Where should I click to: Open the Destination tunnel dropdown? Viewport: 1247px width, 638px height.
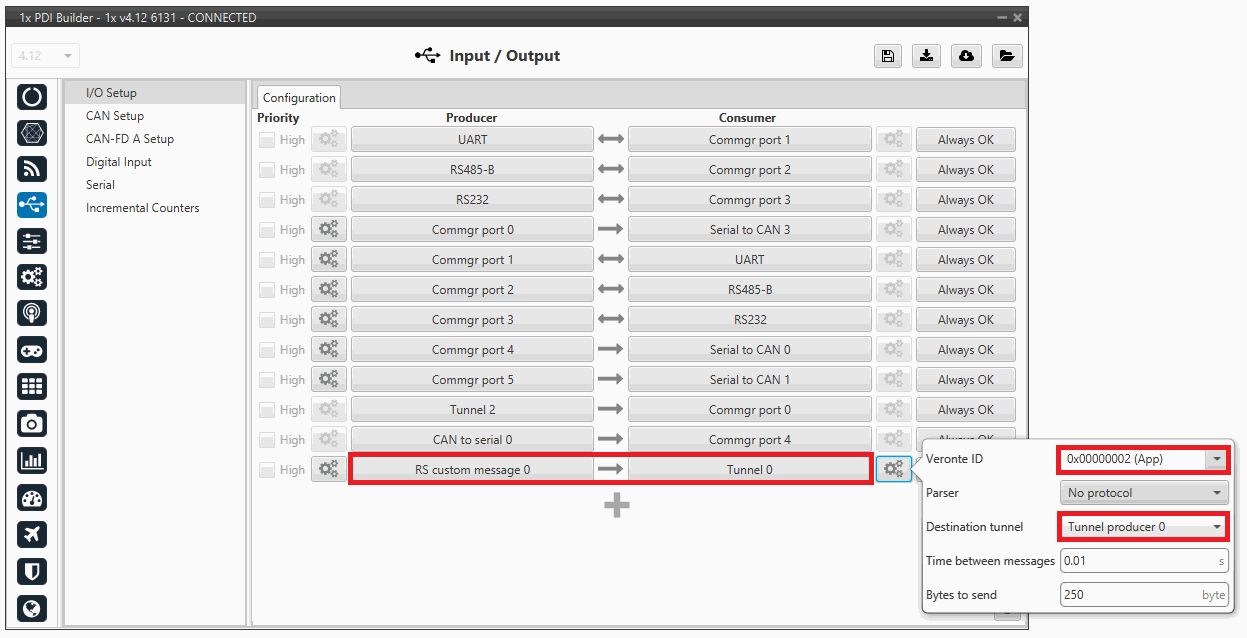(1143, 527)
